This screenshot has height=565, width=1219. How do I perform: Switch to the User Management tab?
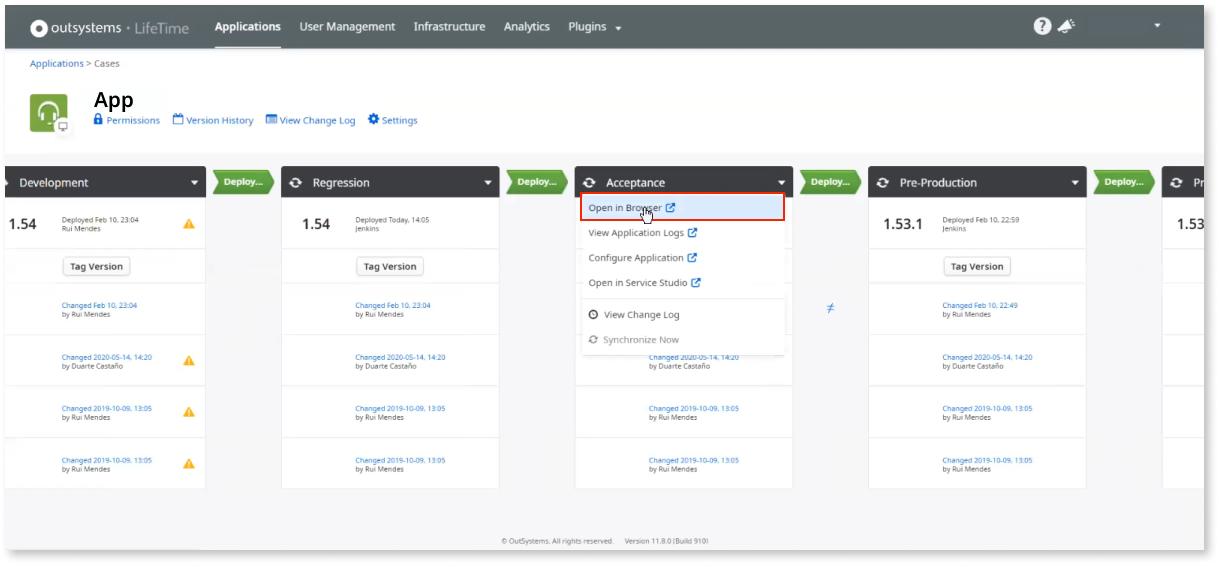pyautogui.click(x=347, y=27)
